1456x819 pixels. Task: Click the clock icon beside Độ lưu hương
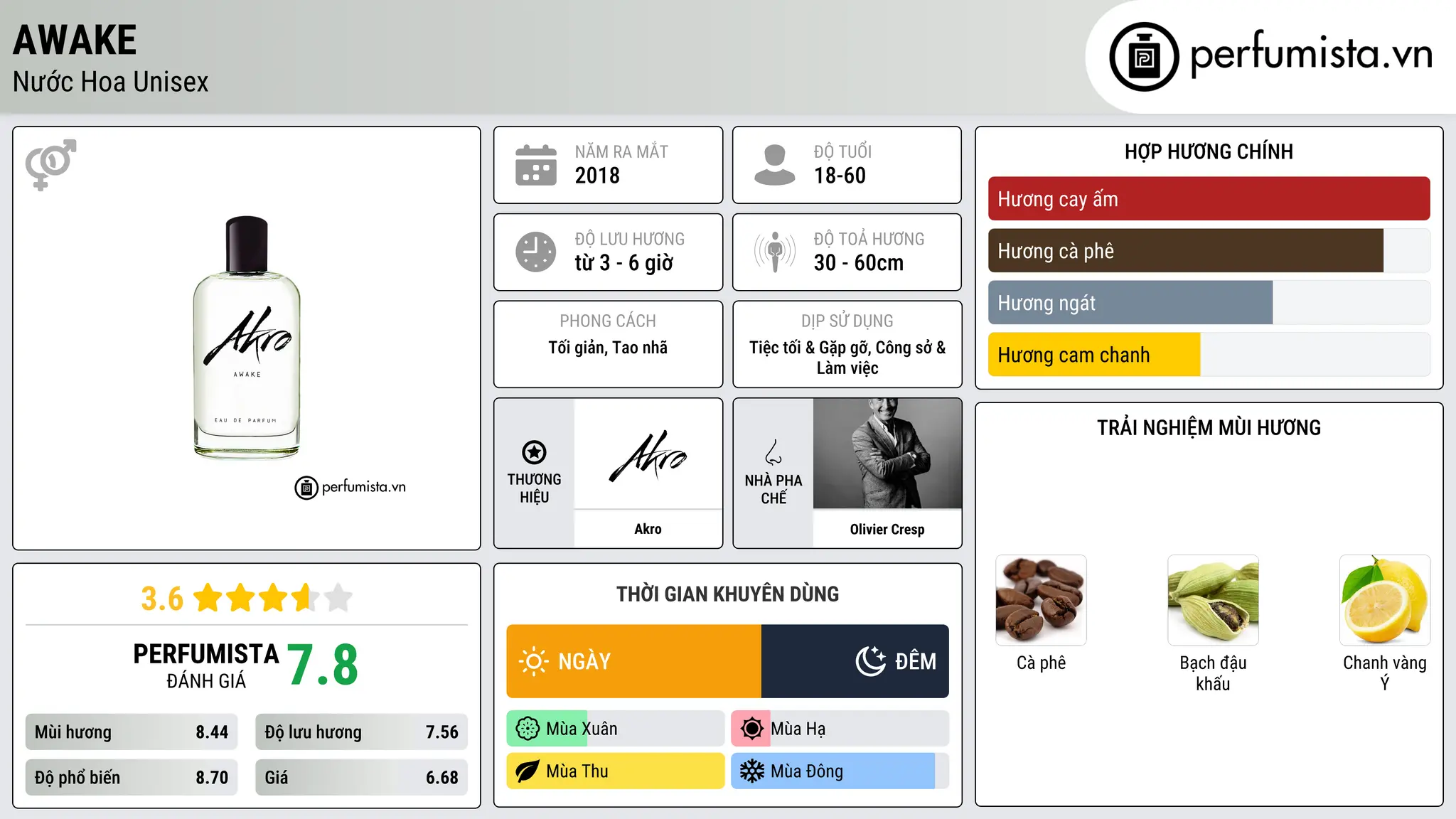pos(536,252)
